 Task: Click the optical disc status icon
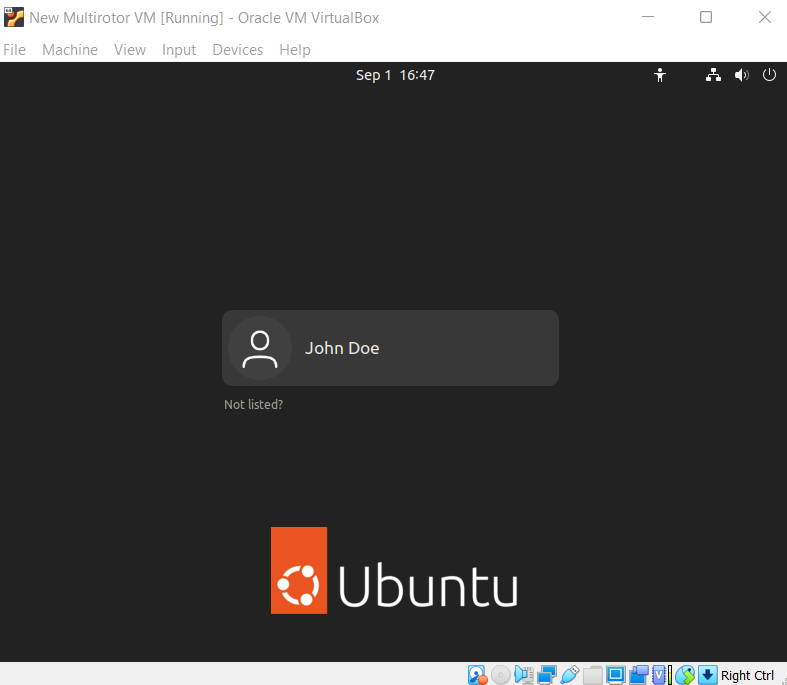[x=500, y=675]
